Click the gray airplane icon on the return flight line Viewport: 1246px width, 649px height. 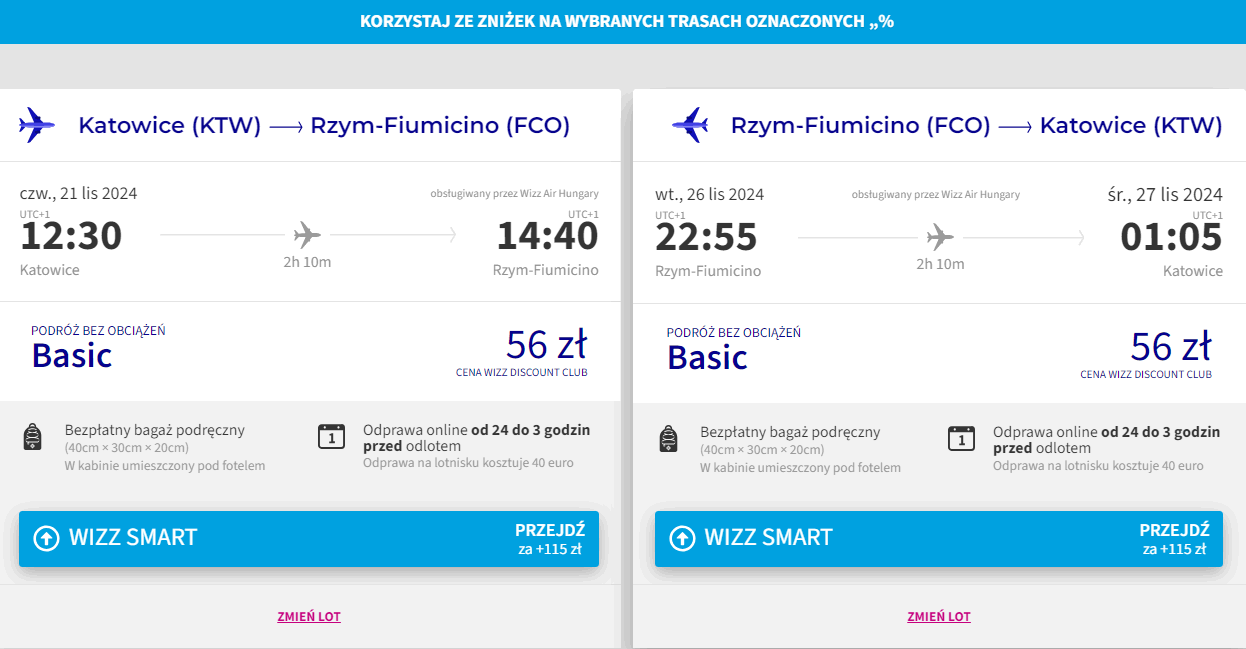(x=941, y=237)
